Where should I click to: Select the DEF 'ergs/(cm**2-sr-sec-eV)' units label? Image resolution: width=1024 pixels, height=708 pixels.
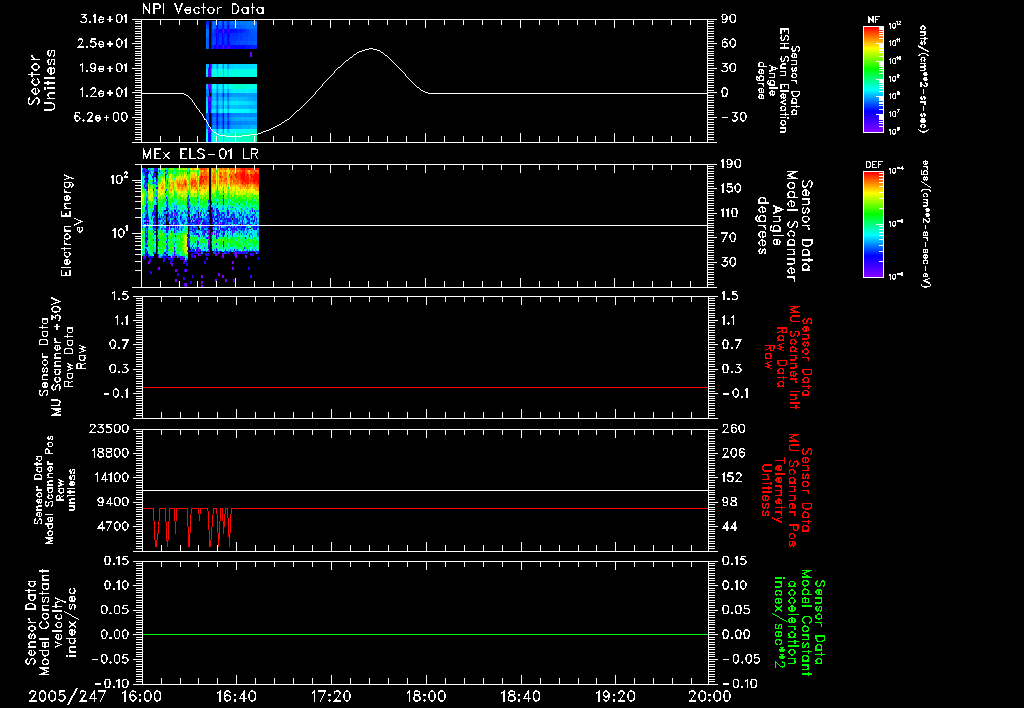click(925, 224)
